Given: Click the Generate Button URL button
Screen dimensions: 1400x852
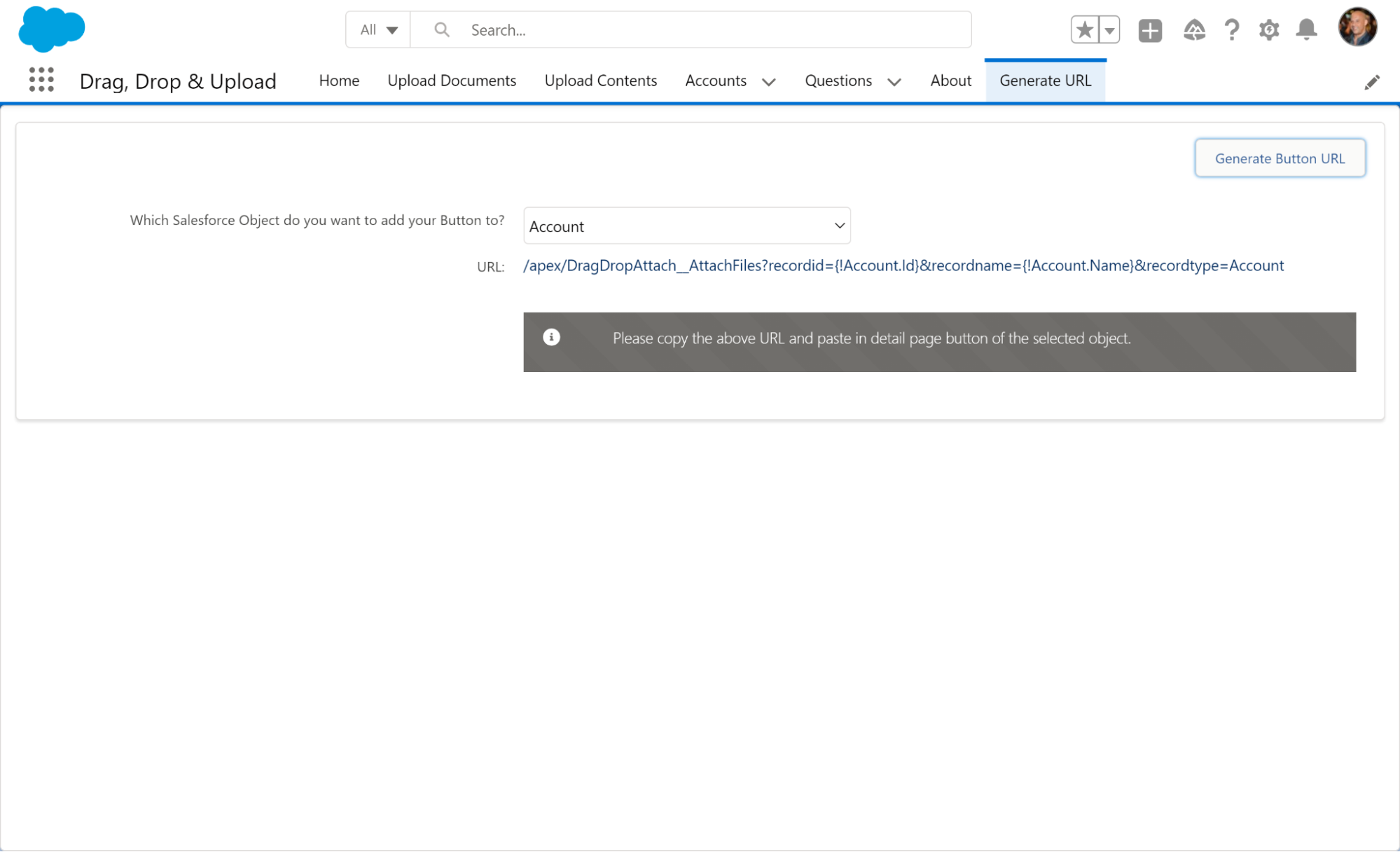Looking at the screenshot, I should click(1280, 158).
